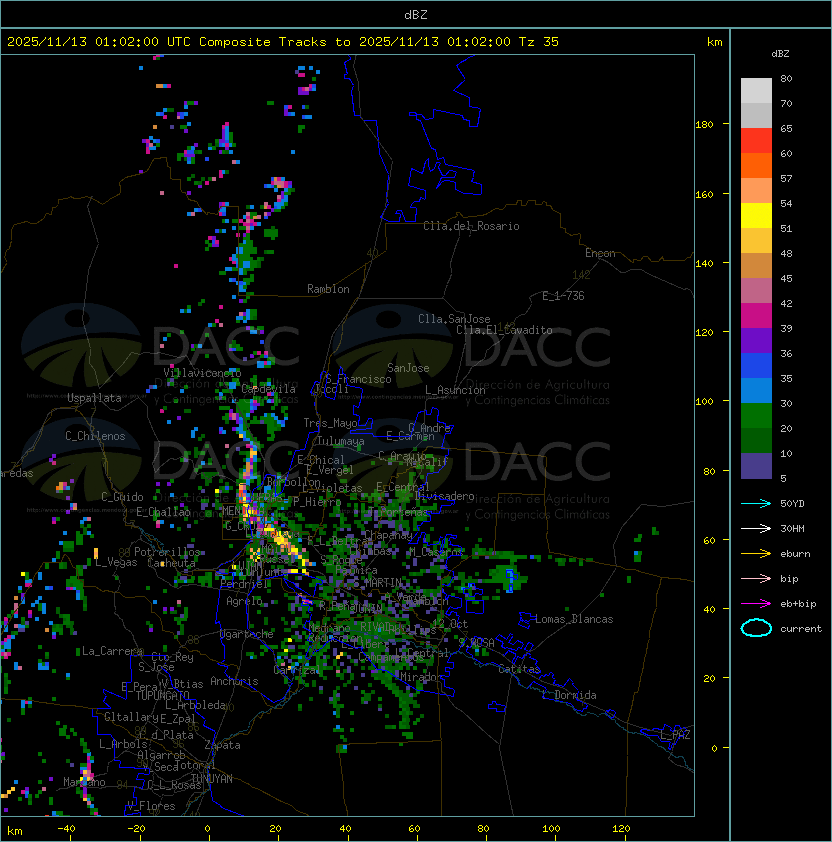Pick the bright yellow 54–51 dBZ swatch

tap(756, 215)
